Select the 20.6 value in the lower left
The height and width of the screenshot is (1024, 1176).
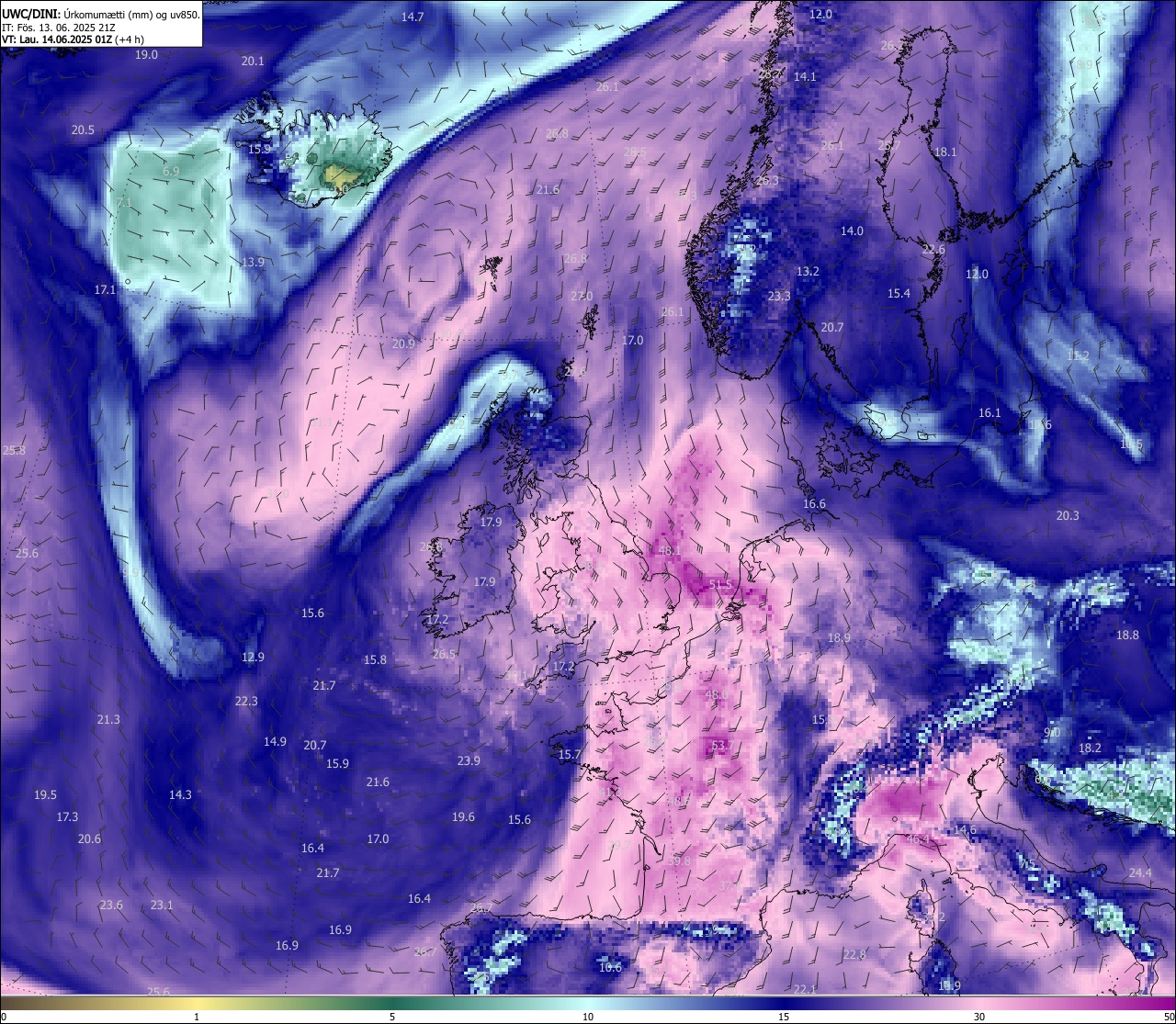(89, 839)
